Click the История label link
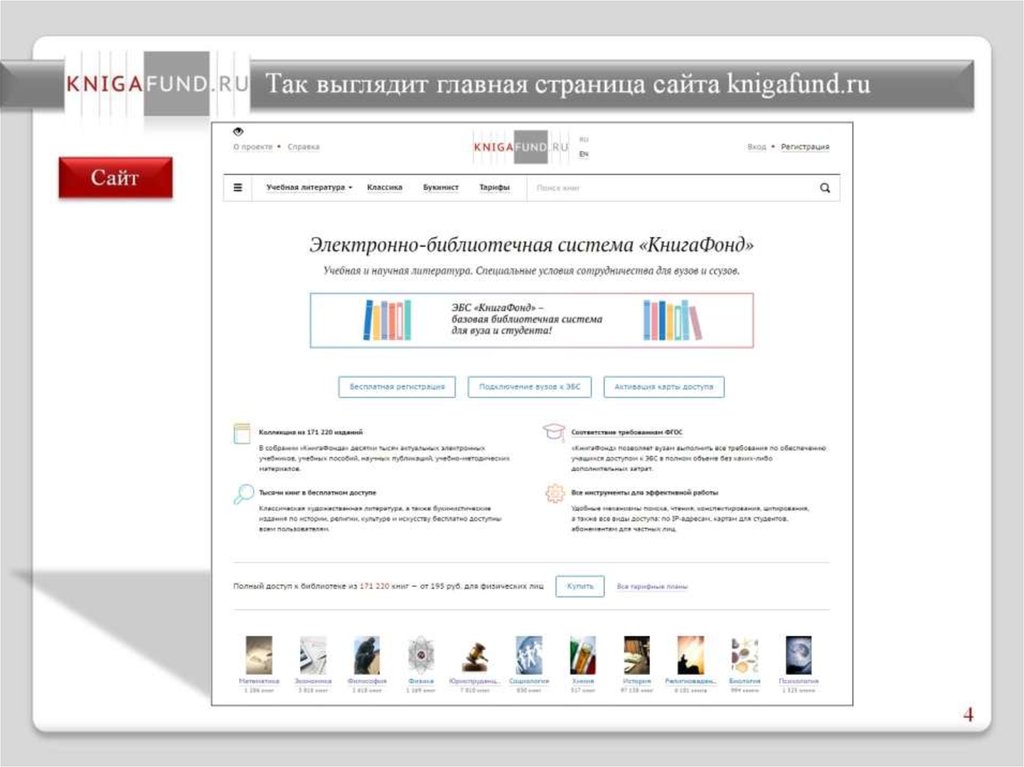The width and height of the screenshot is (1024, 767). pyautogui.click(x=637, y=681)
